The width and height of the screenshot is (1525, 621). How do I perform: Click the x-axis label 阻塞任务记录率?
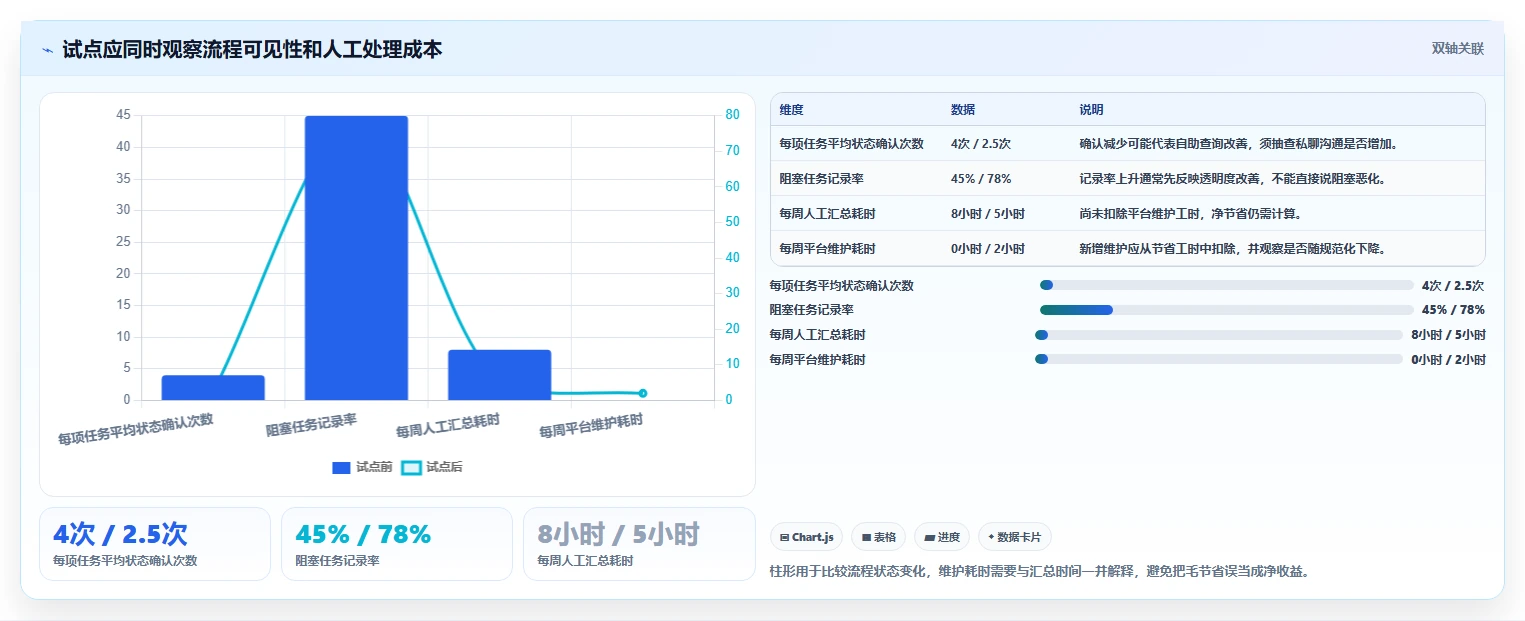point(311,425)
